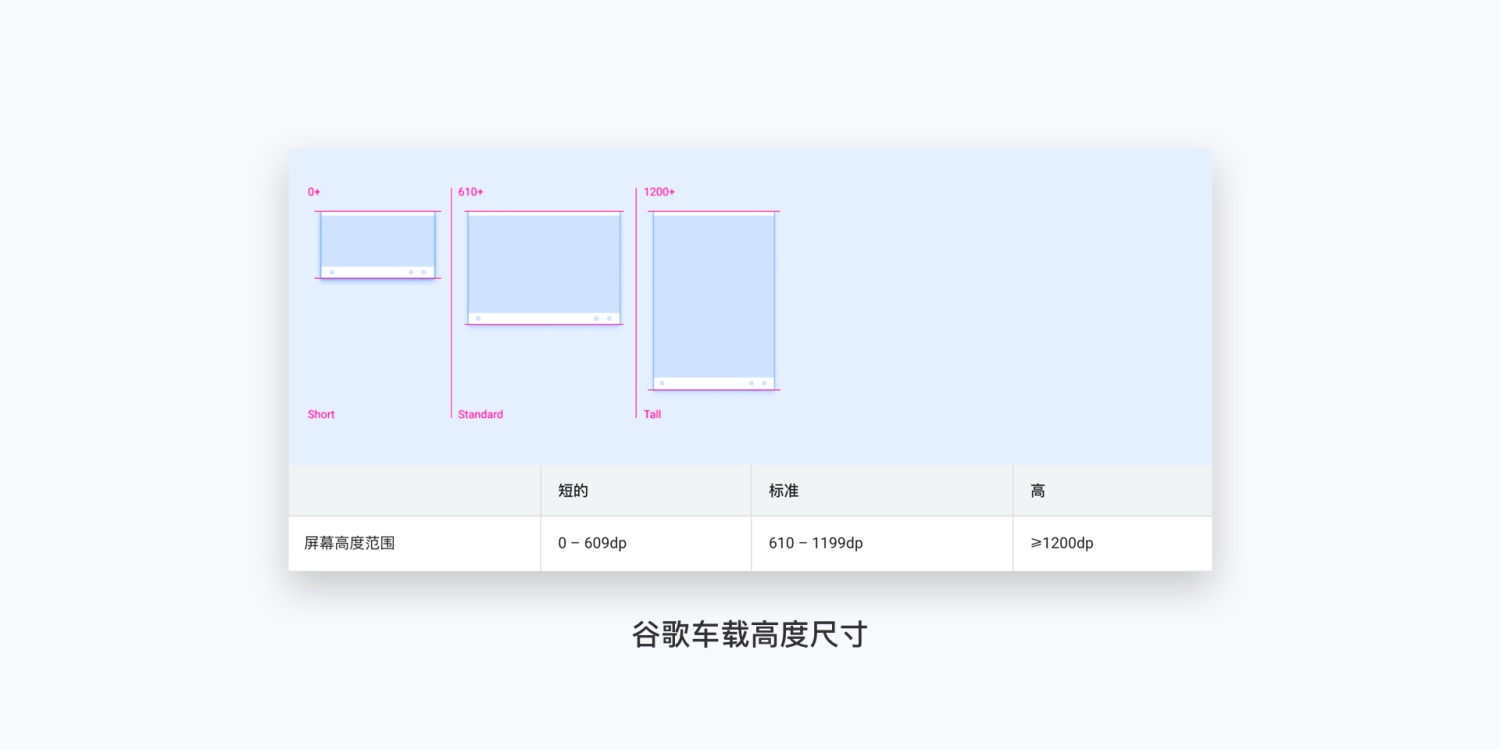Select the 610 – 1199dp table cell

pos(816,543)
